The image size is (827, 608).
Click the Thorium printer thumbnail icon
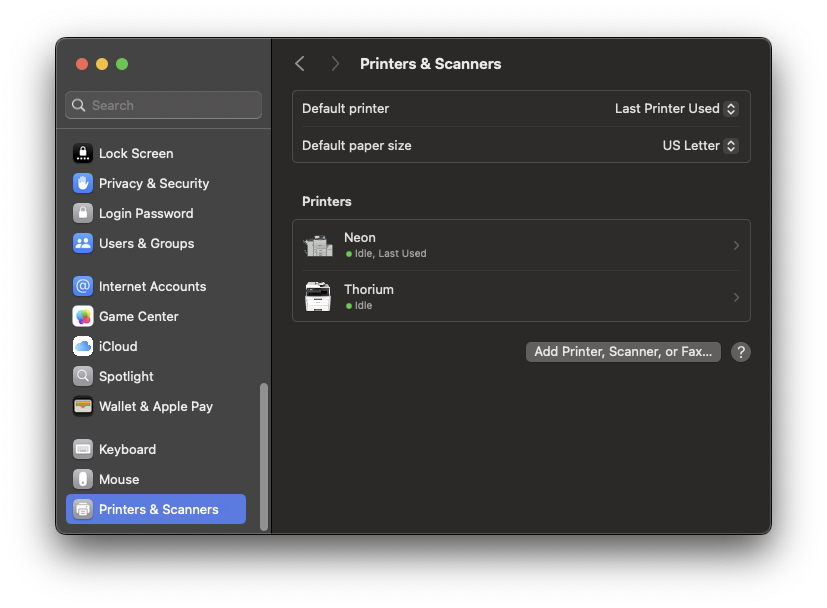pyautogui.click(x=318, y=297)
